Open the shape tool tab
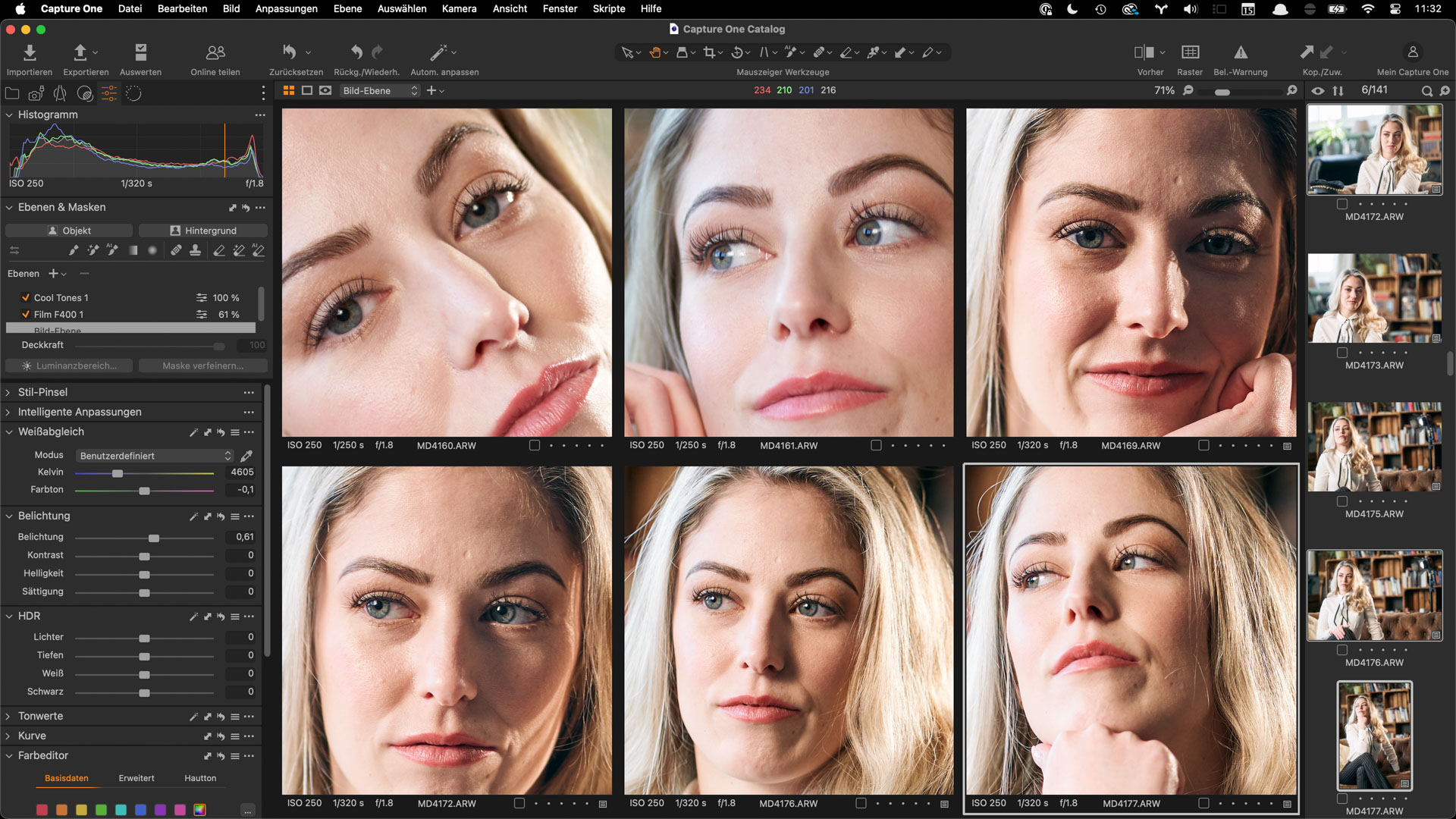This screenshot has height=819, width=1456. point(61,93)
